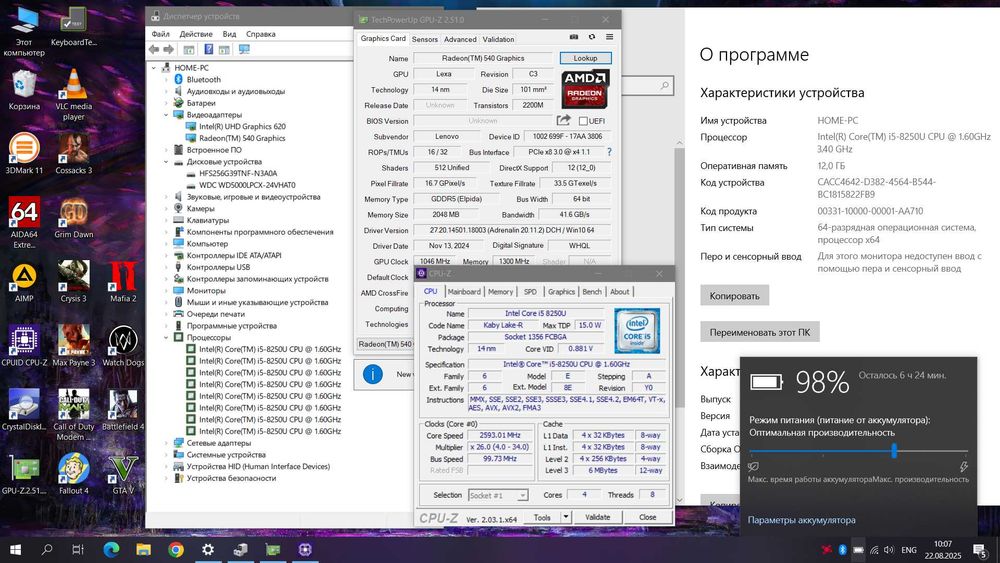Collapse the Видеоадаптеры node

coord(166,115)
